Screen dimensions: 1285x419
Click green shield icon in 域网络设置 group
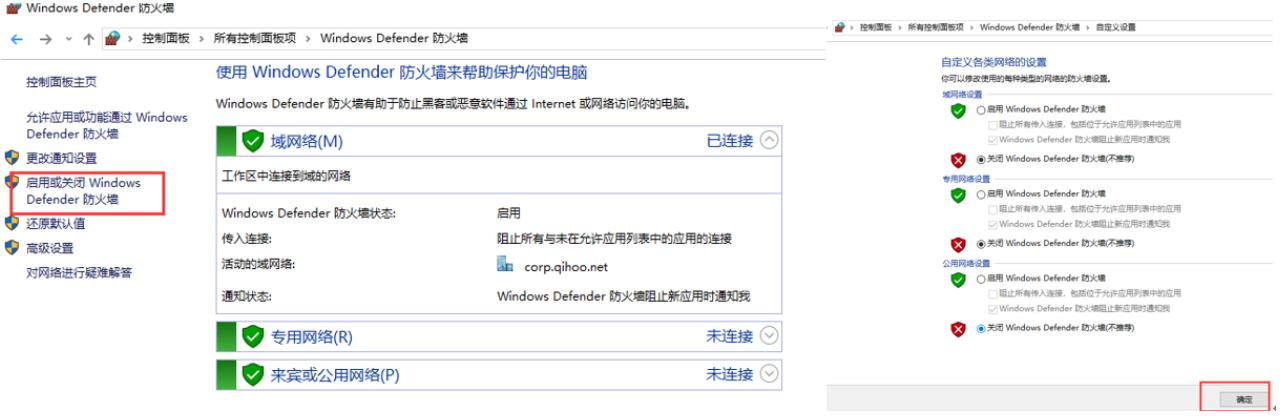point(958,111)
